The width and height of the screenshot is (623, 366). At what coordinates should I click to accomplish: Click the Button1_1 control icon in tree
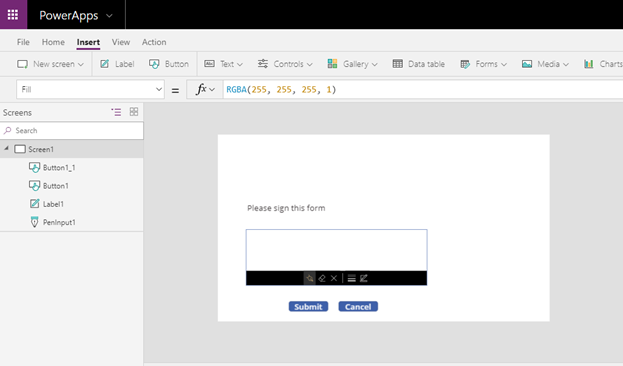click(x=35, y=167)
